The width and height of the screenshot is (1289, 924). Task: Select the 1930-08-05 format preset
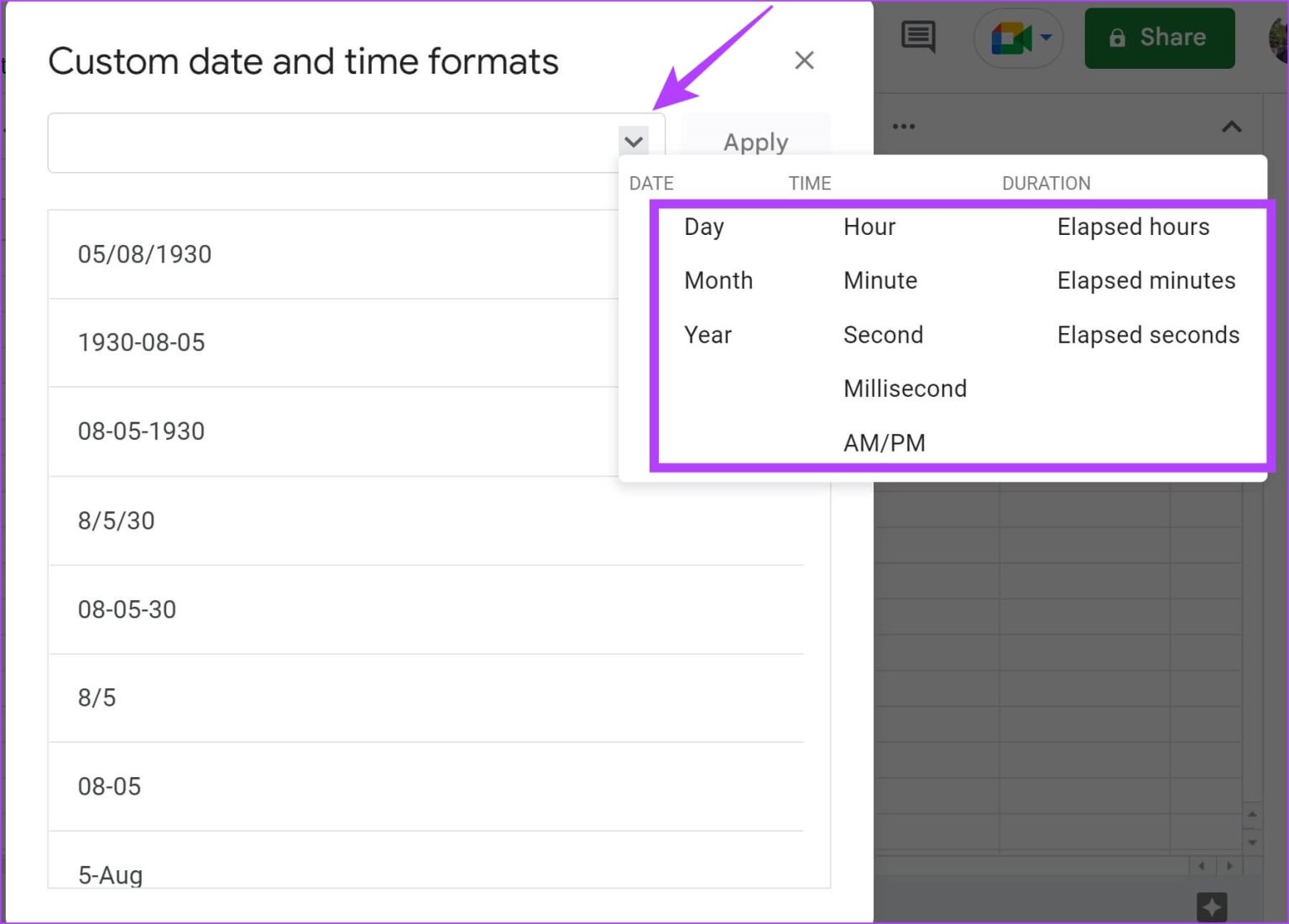coord(141,342)
